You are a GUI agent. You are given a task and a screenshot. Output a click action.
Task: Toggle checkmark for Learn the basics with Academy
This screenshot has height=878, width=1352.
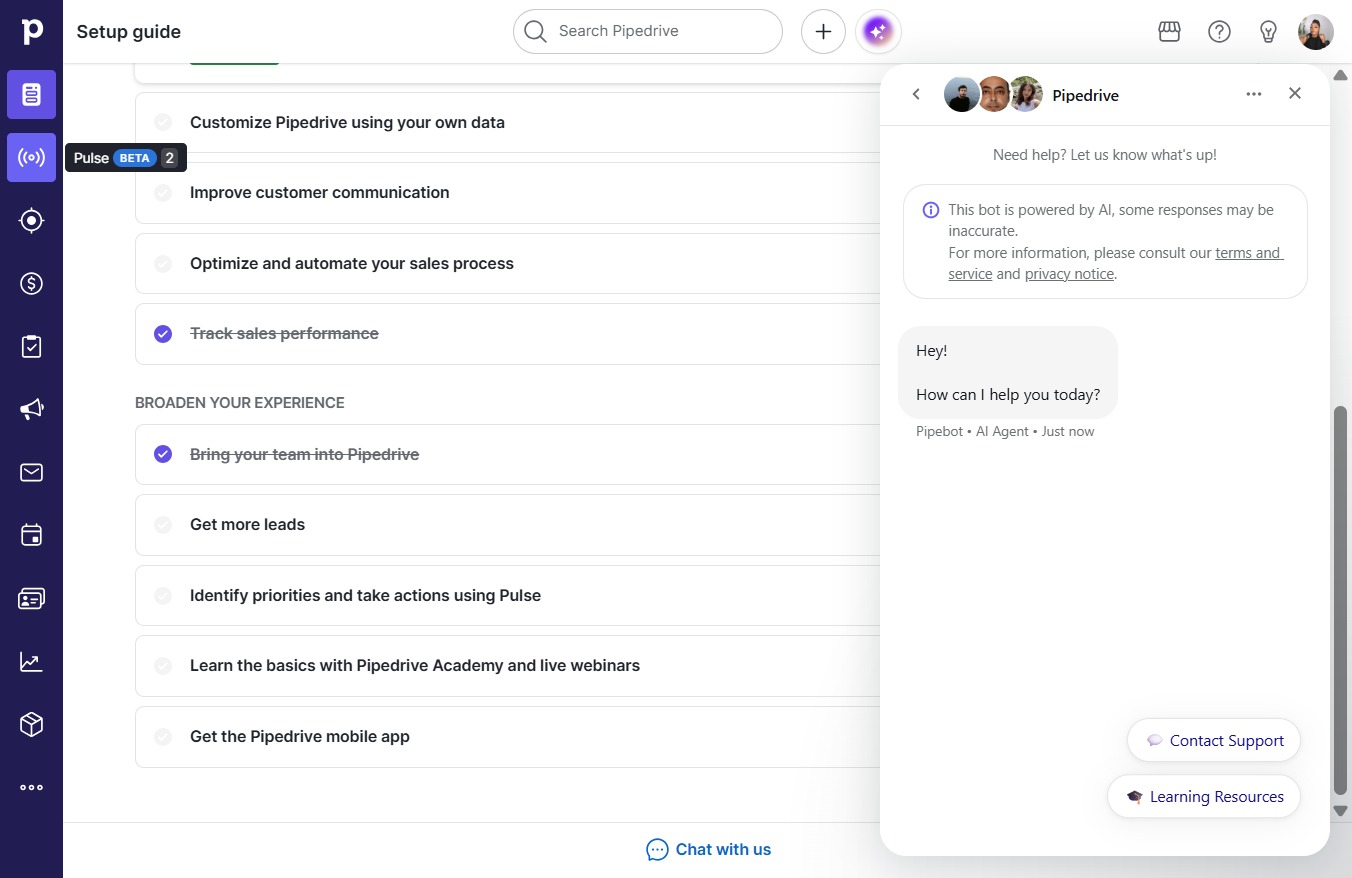[163, 666]
